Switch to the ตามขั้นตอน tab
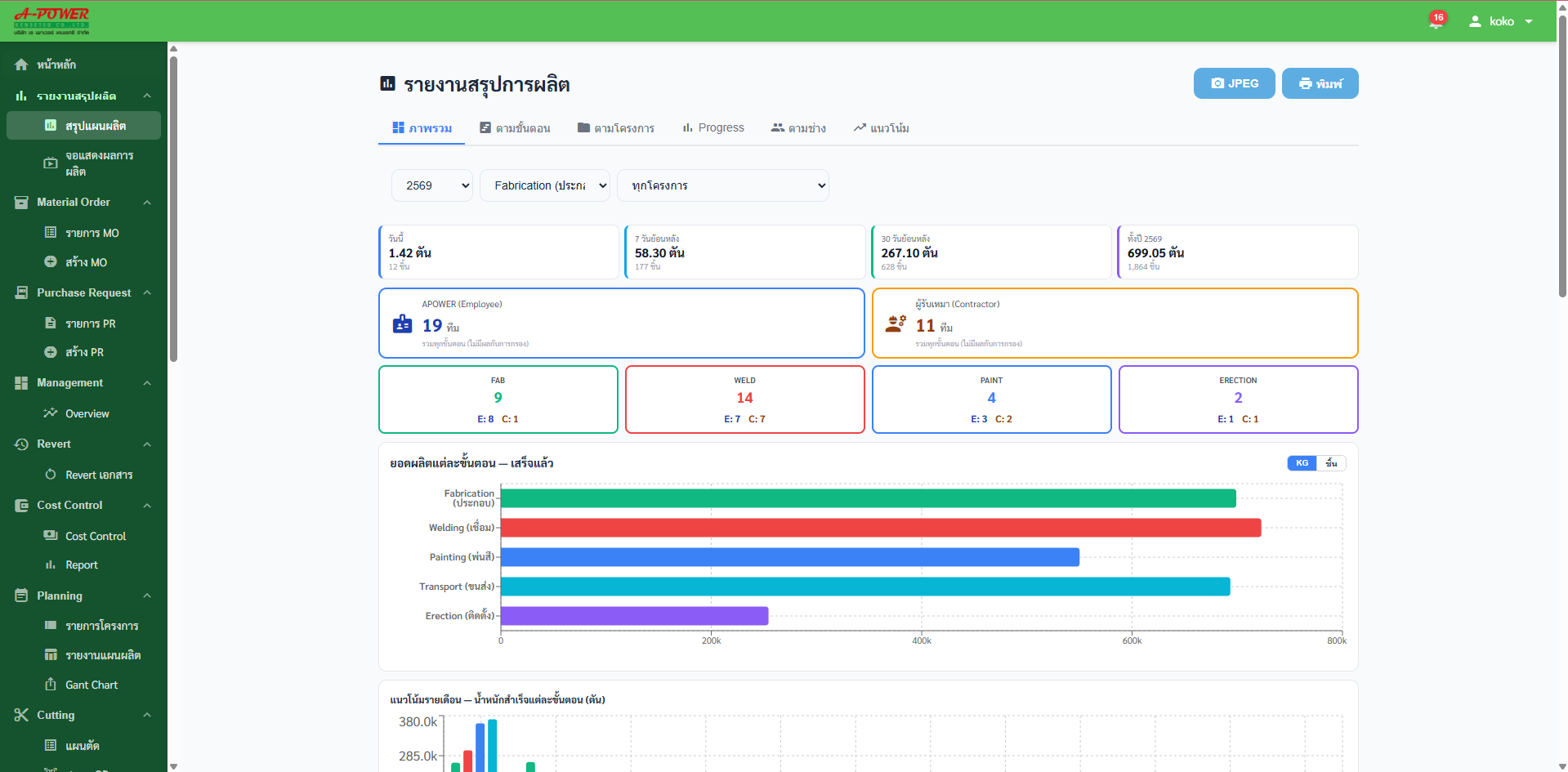This screenshot has height=772, width=1568. pyautogui.click(x=515, y=128)
